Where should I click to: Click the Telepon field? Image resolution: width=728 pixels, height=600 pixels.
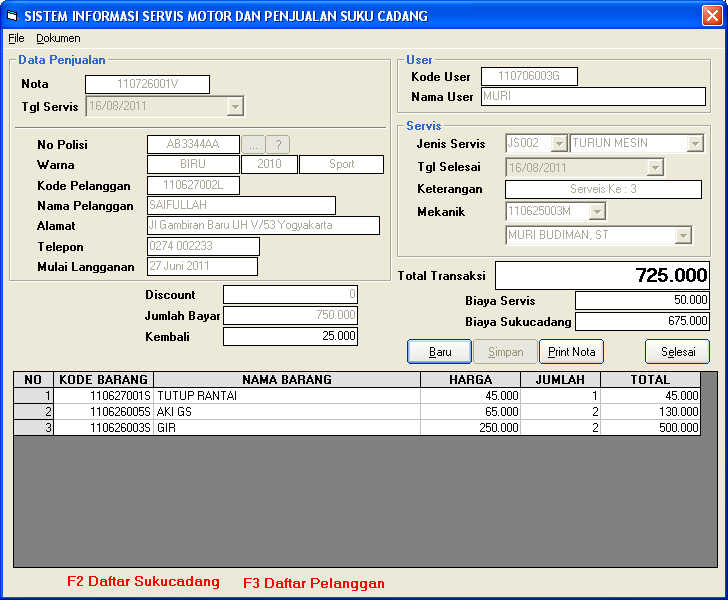(x=203, y=246)
